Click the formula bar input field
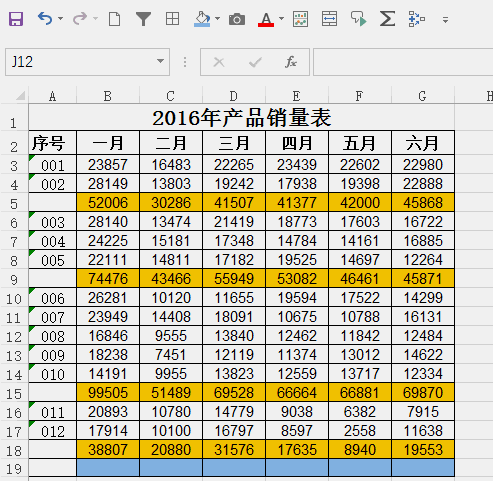Screen dimensions: 493x481 point(403,62)
